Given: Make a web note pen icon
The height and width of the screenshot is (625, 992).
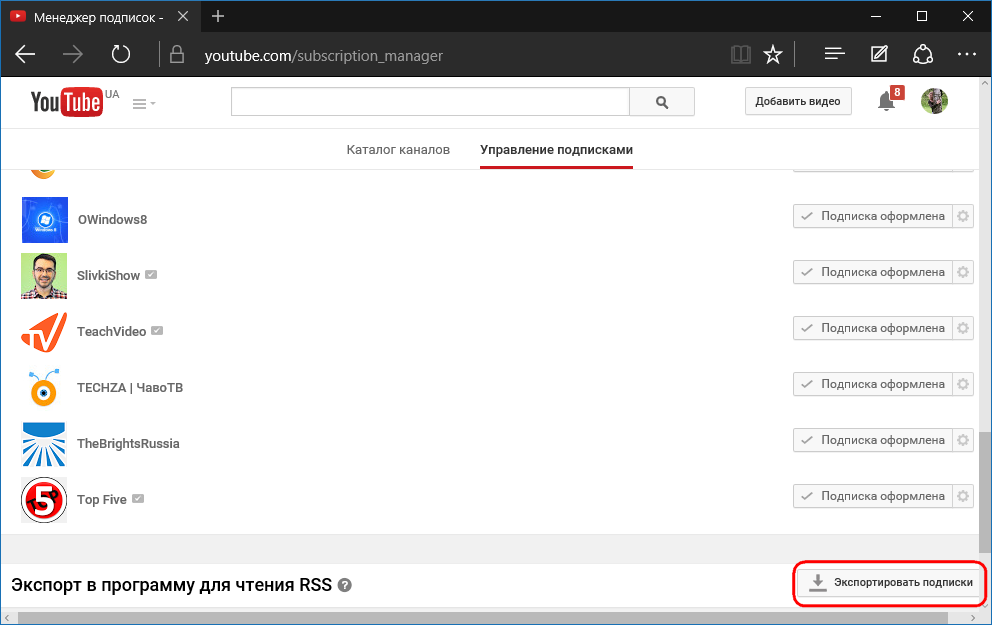Looking at the screenshot, I should click(x=879, y=54).
